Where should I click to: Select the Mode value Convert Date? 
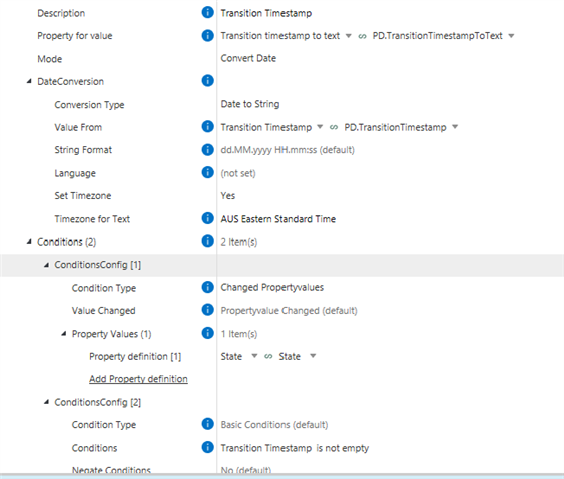(x=248, y=58)
